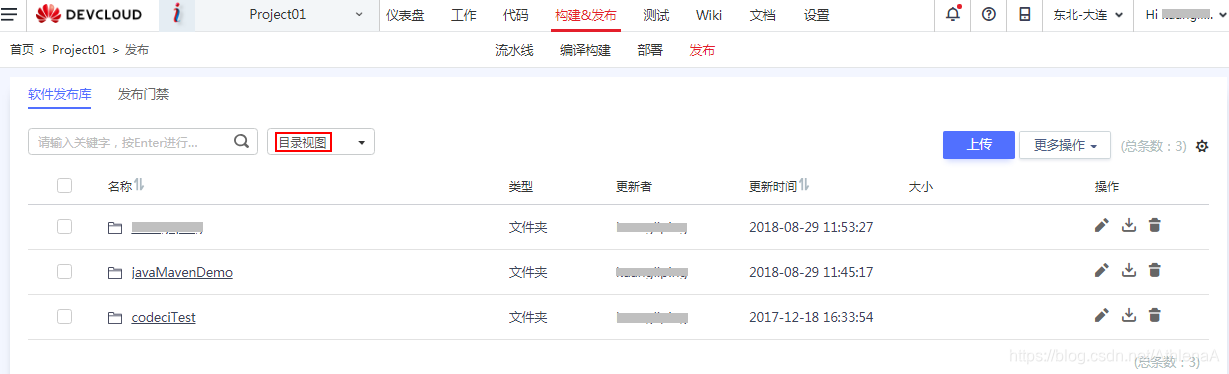Delete the javaMavenDemo folder
Viewport: 1229px width, 374px height.
[x=1155, y=270]
